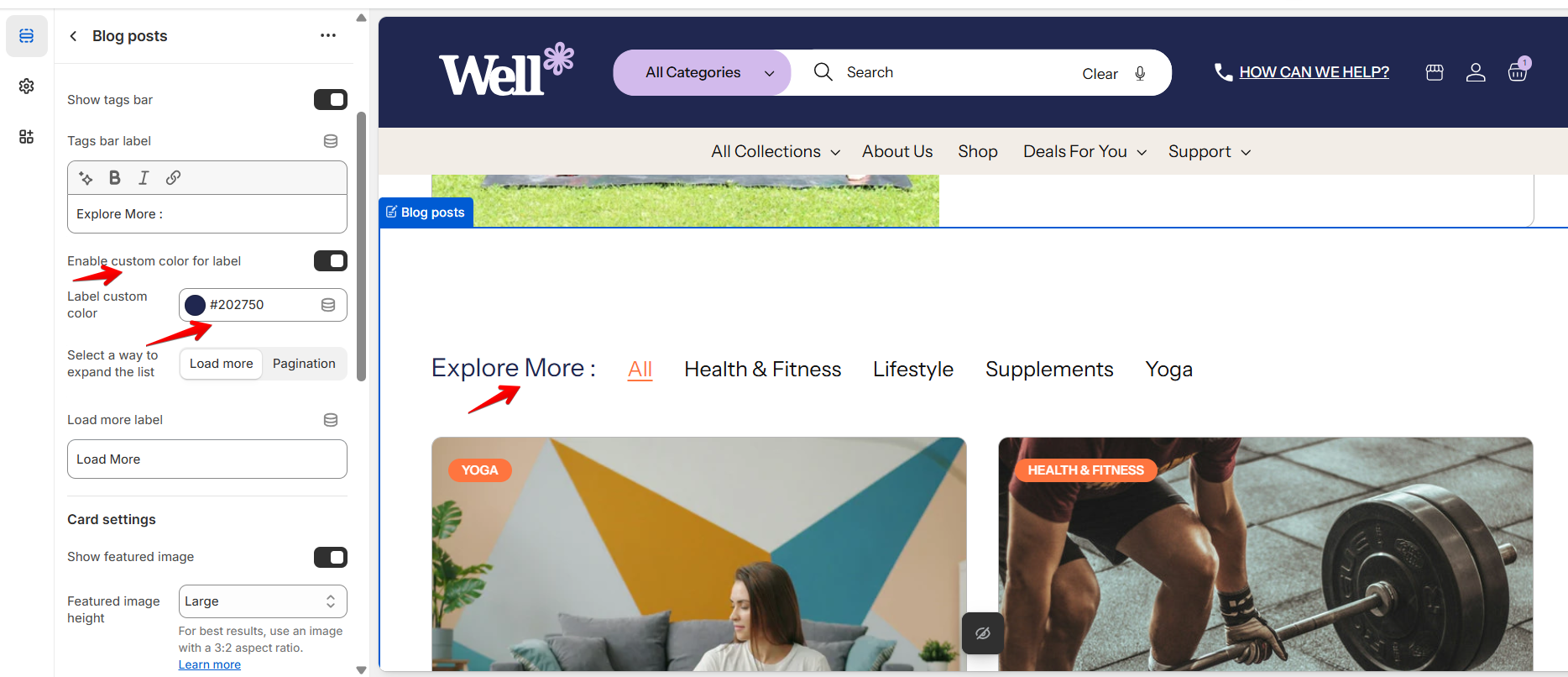Open the shopping cart basket icon
1568x677 pixels.
coord(1518,71)
